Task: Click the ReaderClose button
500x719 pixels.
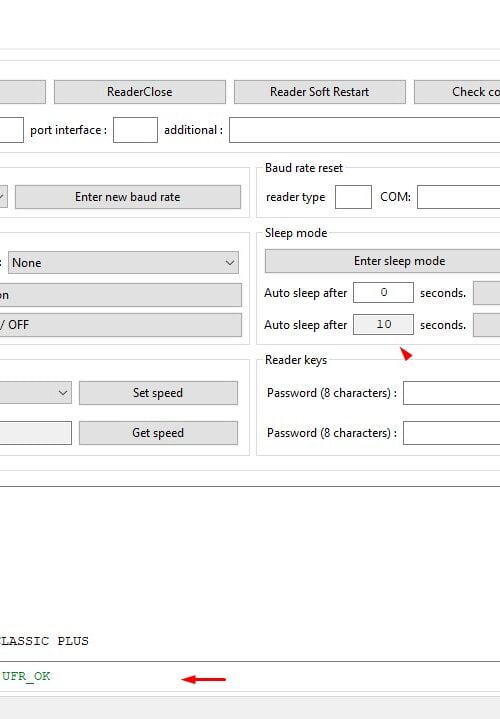Action: click(x=140, y=92)
